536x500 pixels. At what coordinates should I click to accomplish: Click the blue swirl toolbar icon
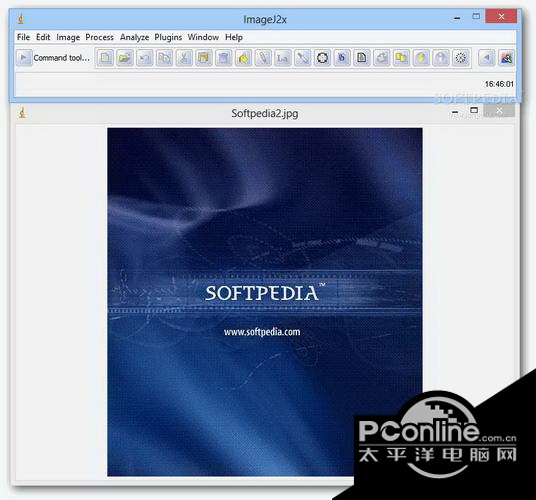[342, 58]
